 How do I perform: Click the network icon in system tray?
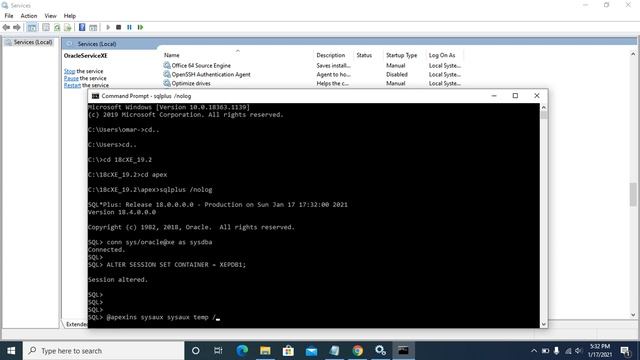coord(568,351)
